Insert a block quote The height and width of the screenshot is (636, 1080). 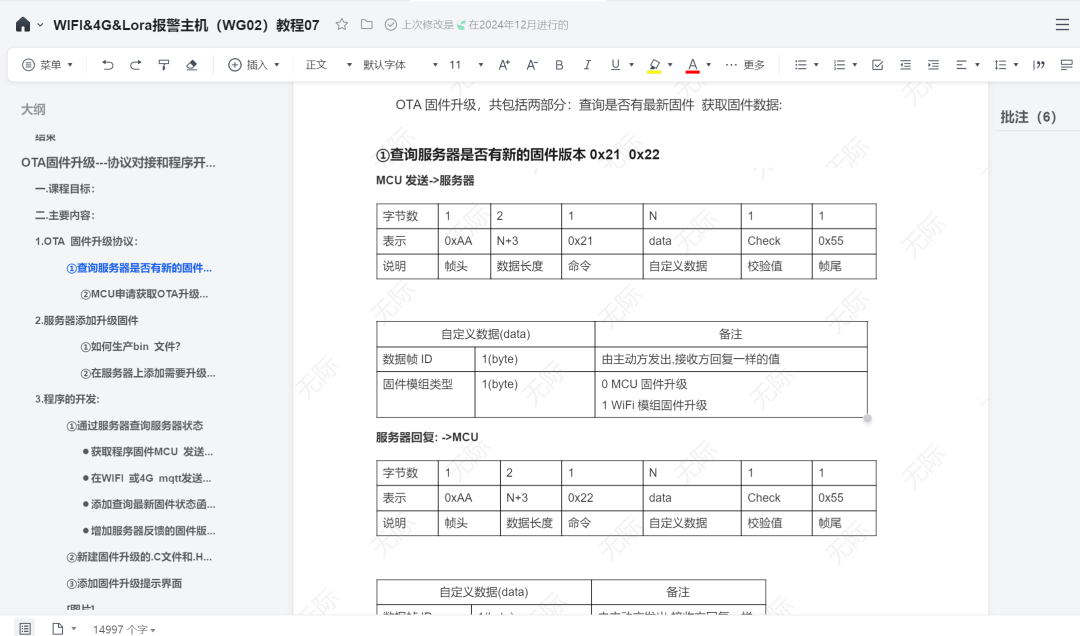(1039, 65)
